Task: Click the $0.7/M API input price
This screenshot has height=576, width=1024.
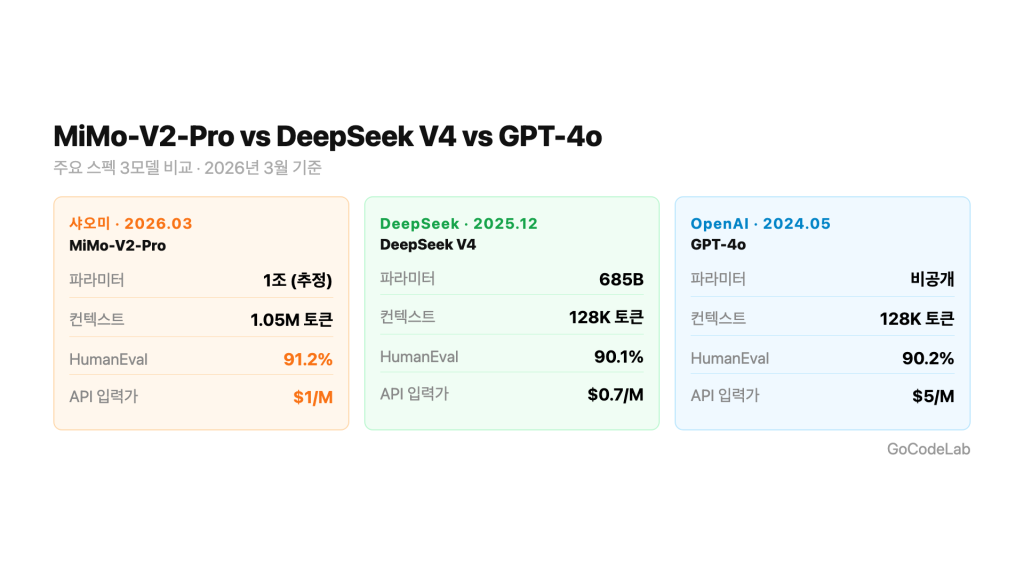Action: point(615,395)
